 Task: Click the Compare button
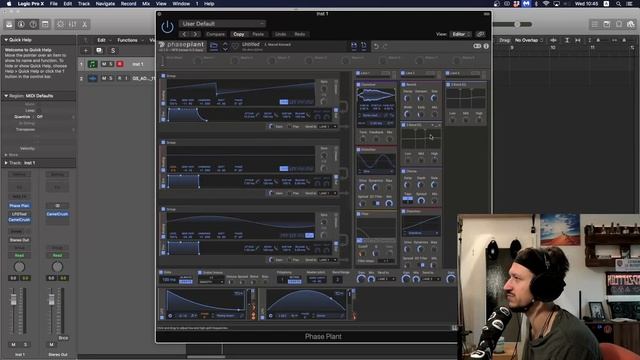click(216, 34)
